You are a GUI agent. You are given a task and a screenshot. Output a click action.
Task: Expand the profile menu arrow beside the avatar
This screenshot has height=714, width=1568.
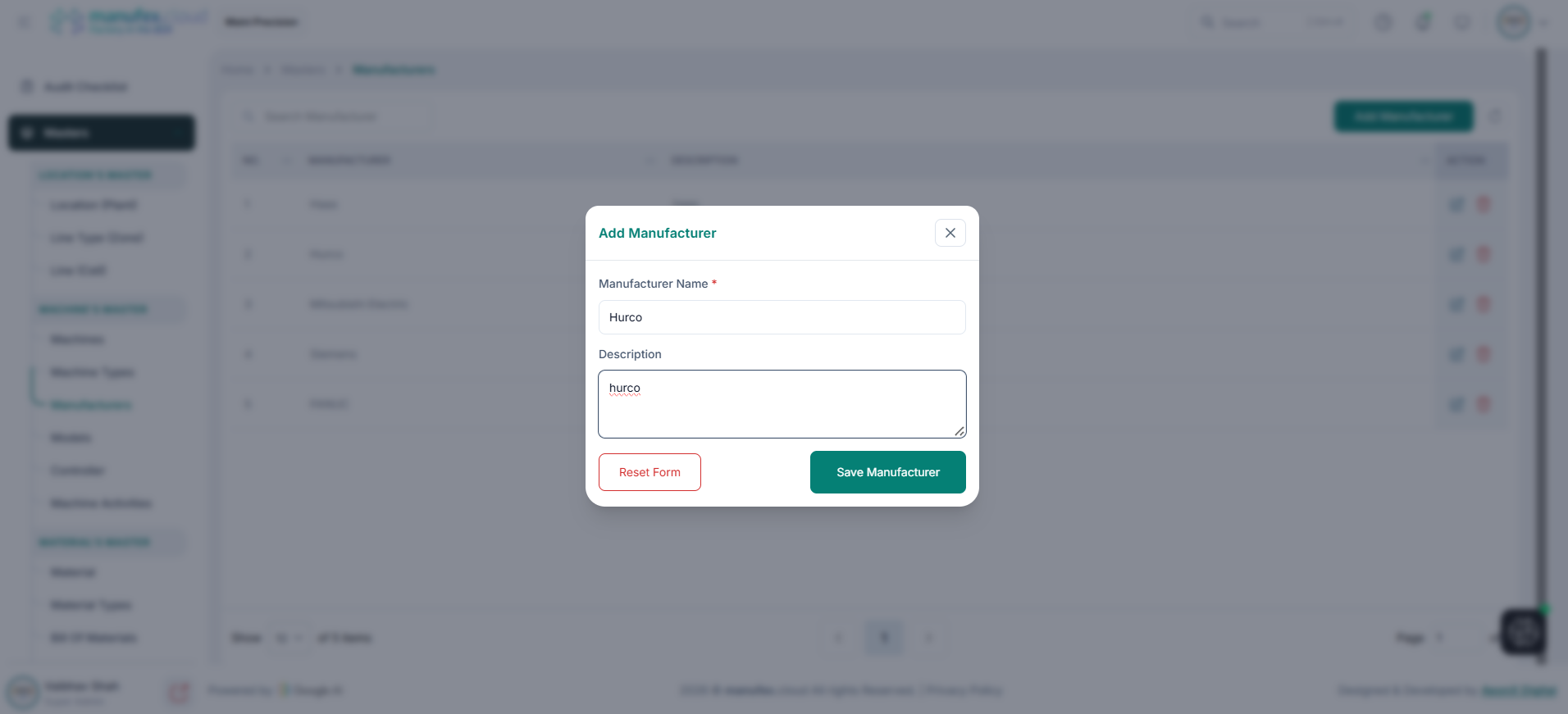click(1543, 23)
